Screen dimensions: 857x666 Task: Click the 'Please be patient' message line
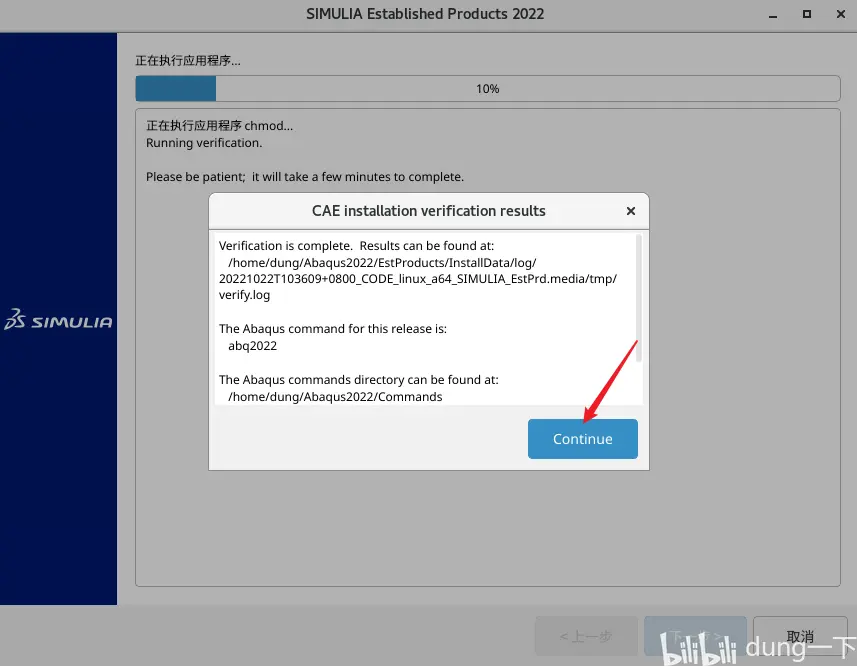coord(305,177)
